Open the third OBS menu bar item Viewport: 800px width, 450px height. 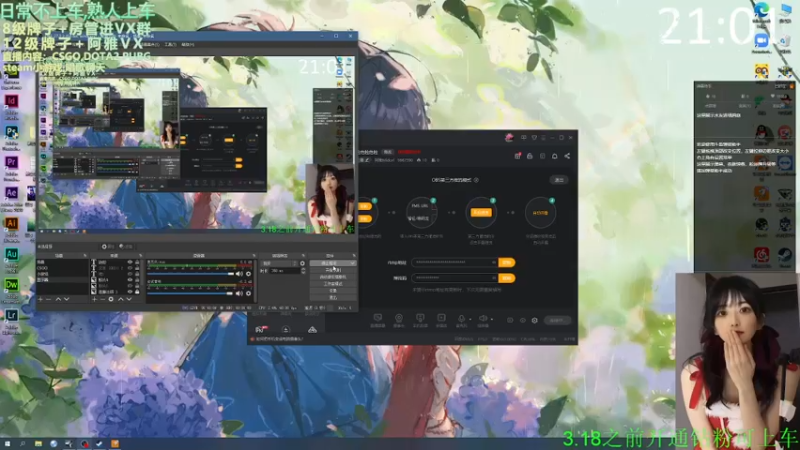point(188,44)
